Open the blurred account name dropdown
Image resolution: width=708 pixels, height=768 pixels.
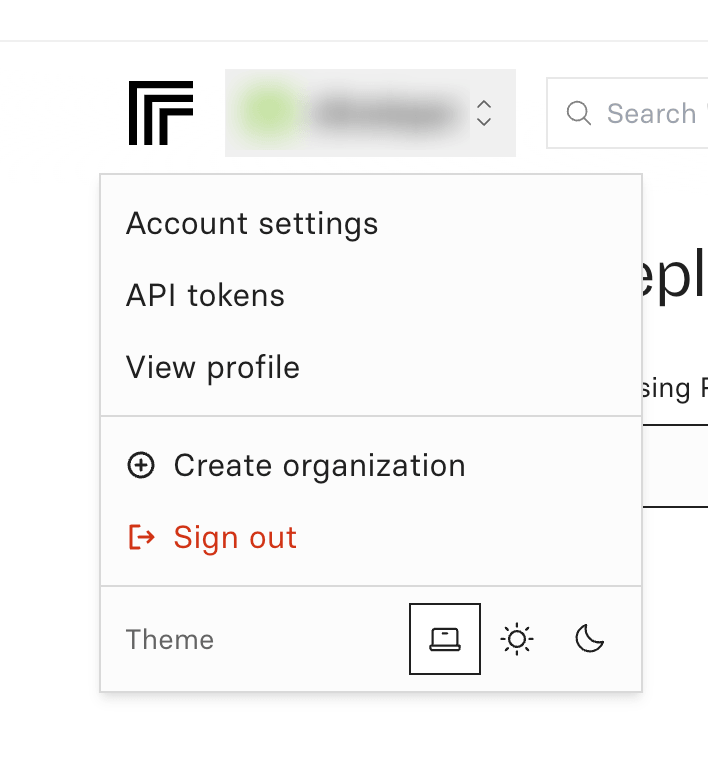point(370,113)
